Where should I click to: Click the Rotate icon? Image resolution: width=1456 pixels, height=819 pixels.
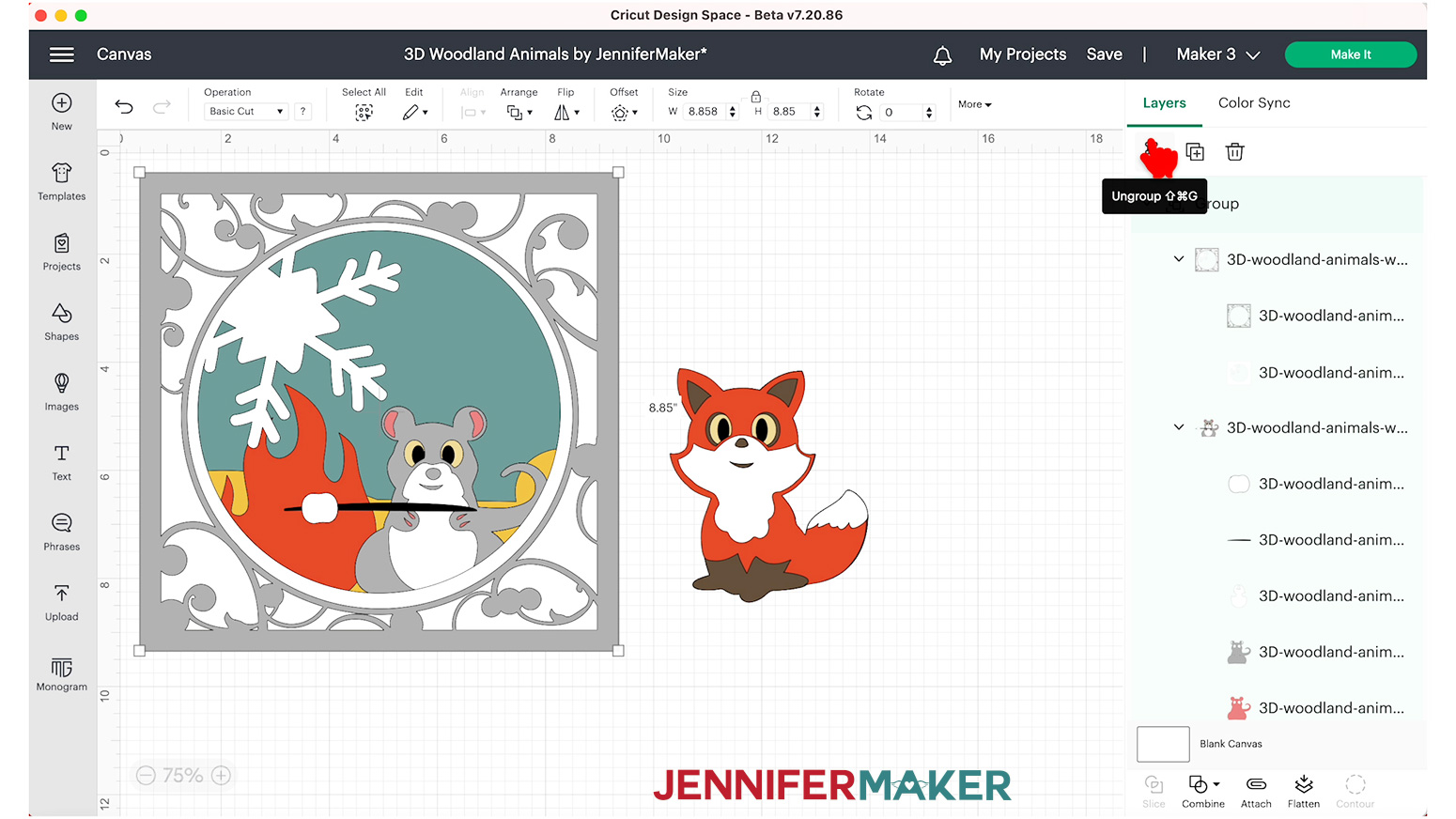click(x=864, y=112)
